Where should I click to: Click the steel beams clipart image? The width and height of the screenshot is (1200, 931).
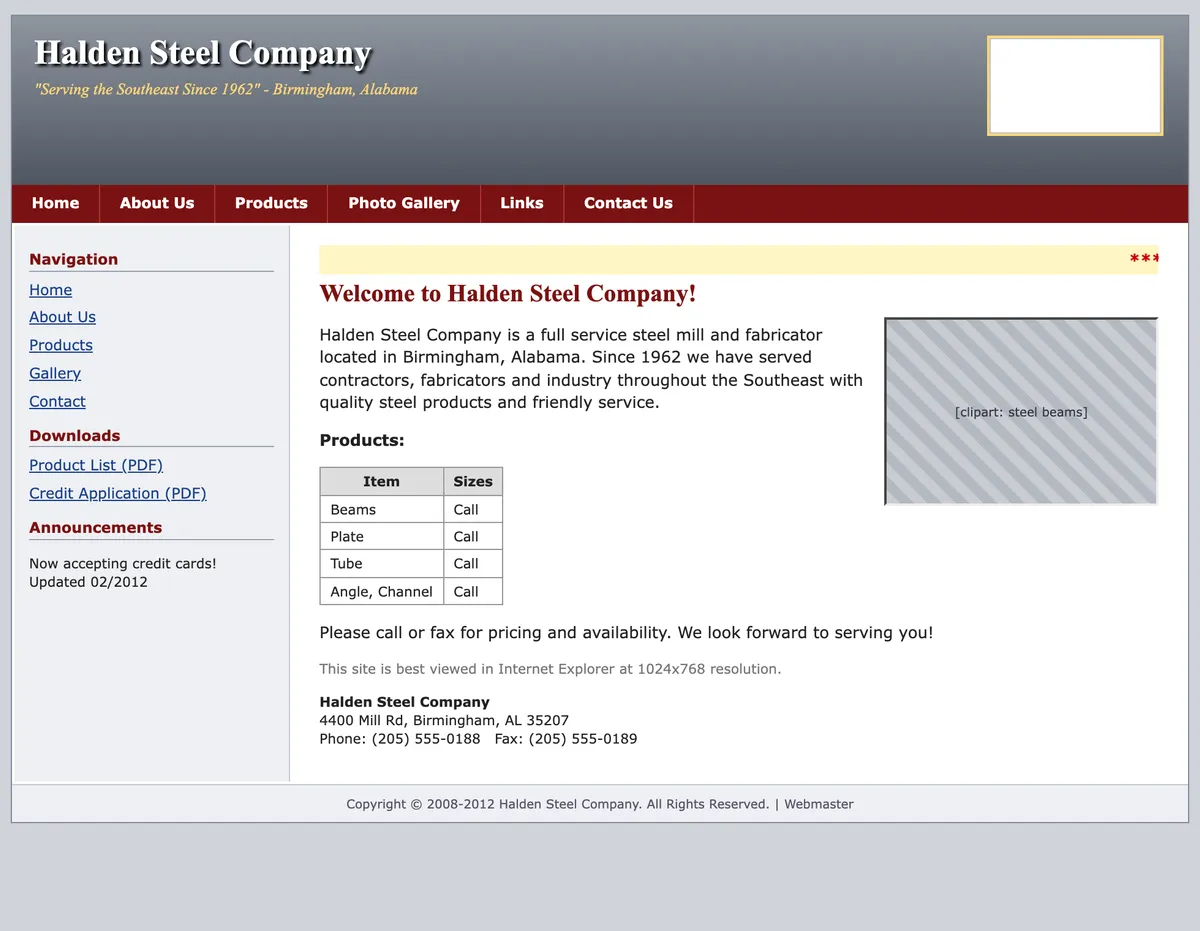point(1021,412)
